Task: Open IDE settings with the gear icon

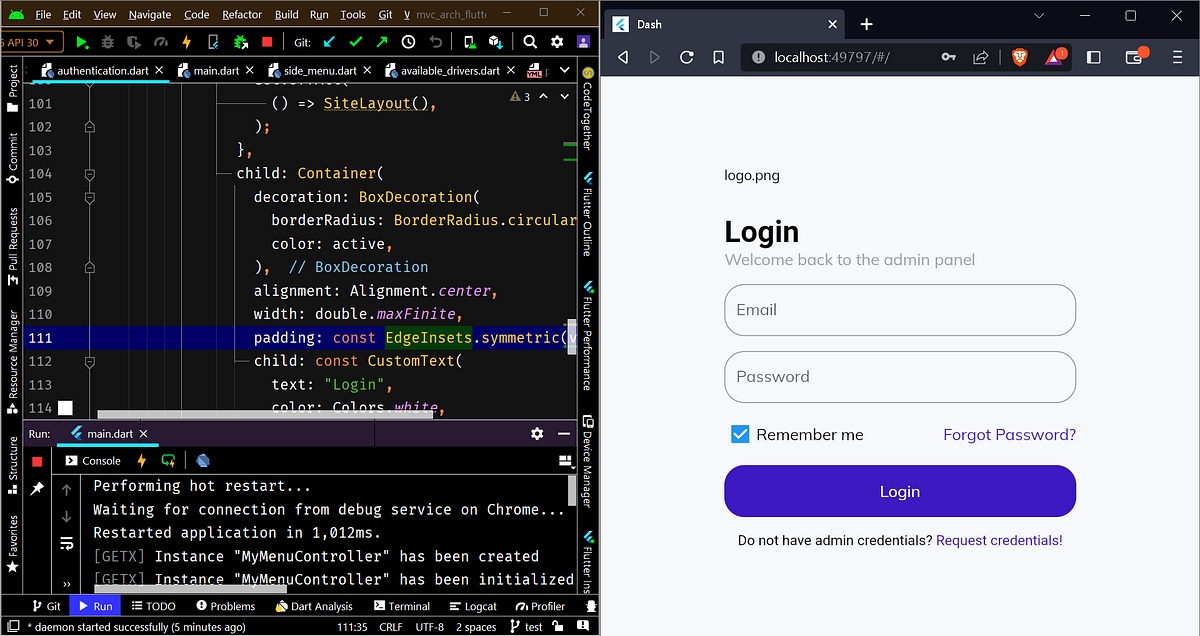Action: point(557,42)
